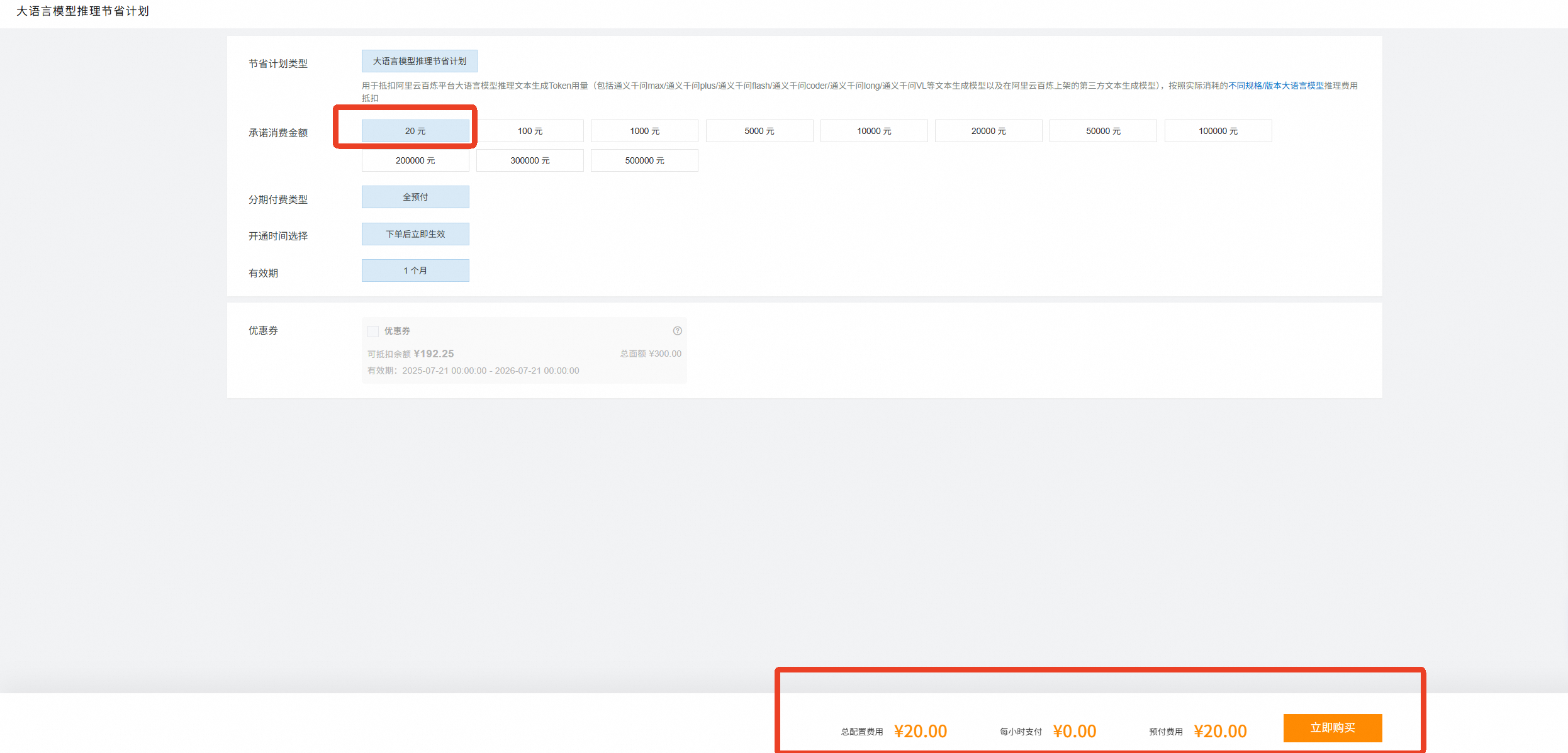Click the coupon help question-mark icon

[x=677, y=331]
